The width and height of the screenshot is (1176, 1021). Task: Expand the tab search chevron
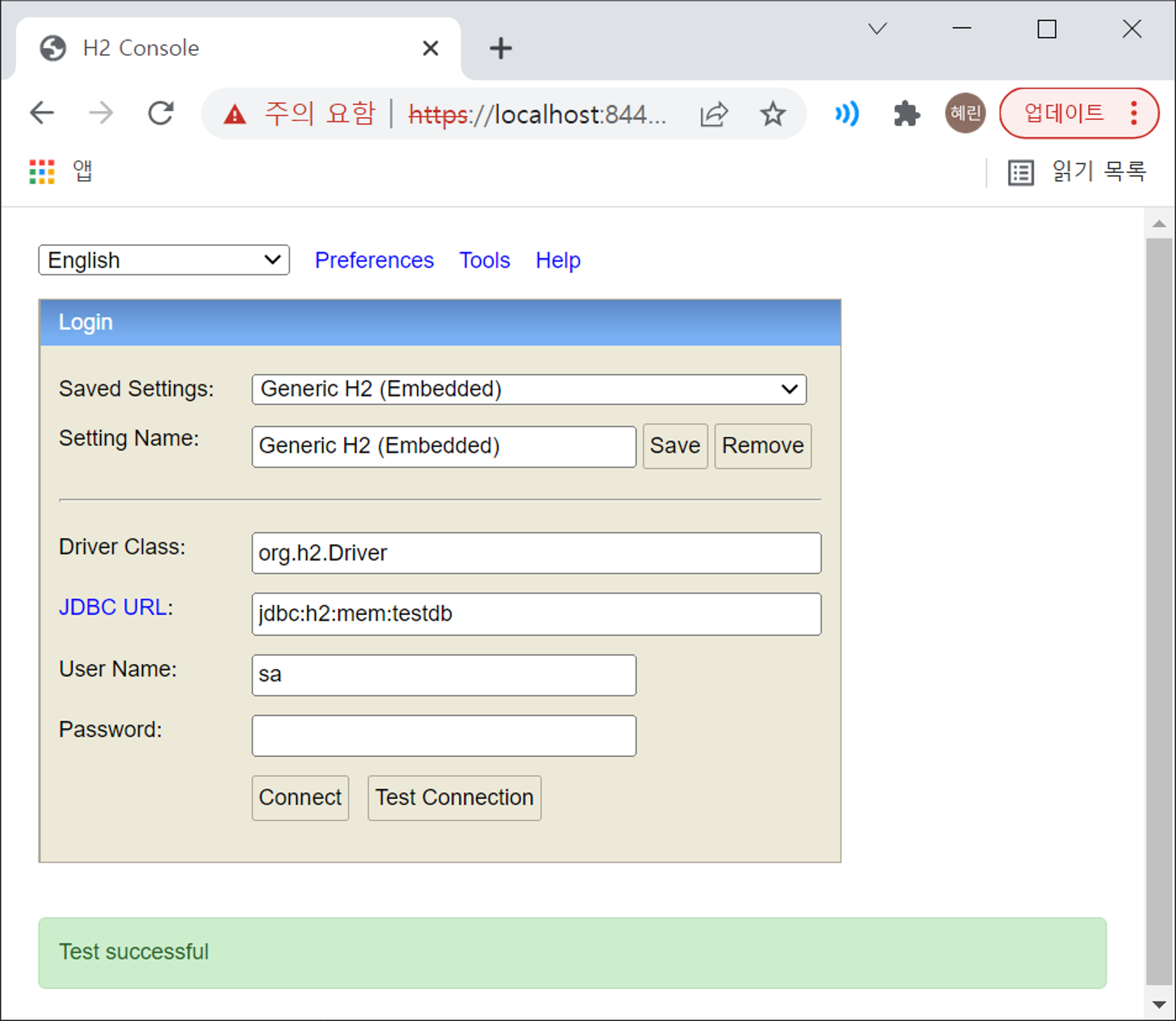(877, 28)
